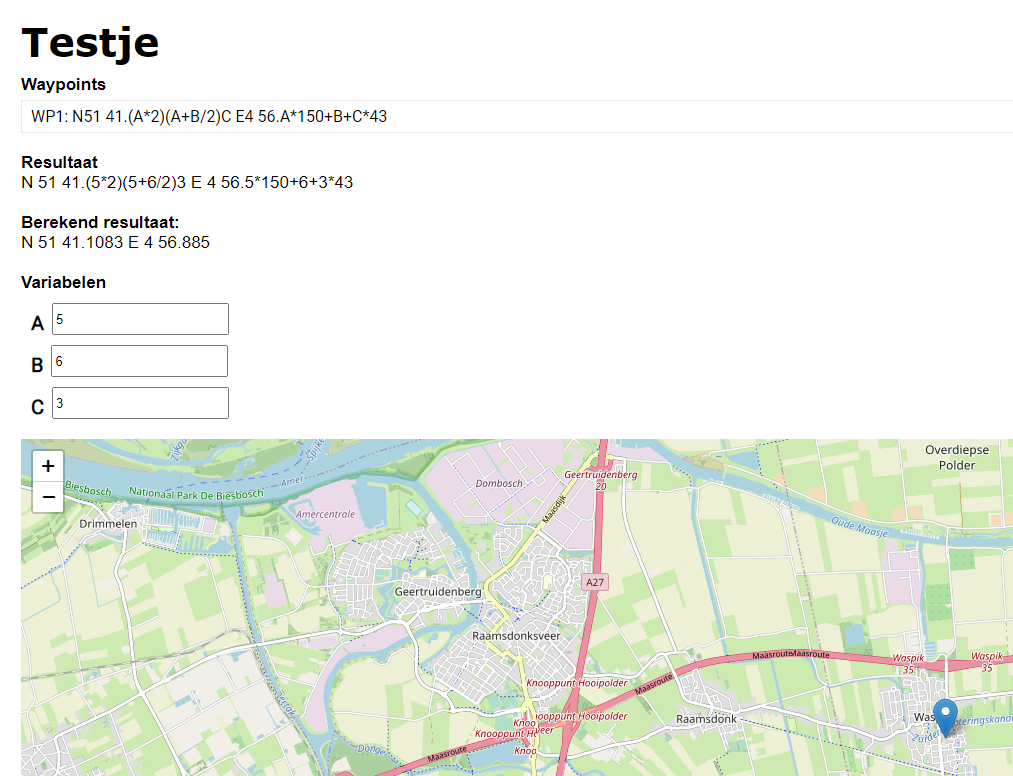Click the substituted formula under Resultaat

[187, 183]
